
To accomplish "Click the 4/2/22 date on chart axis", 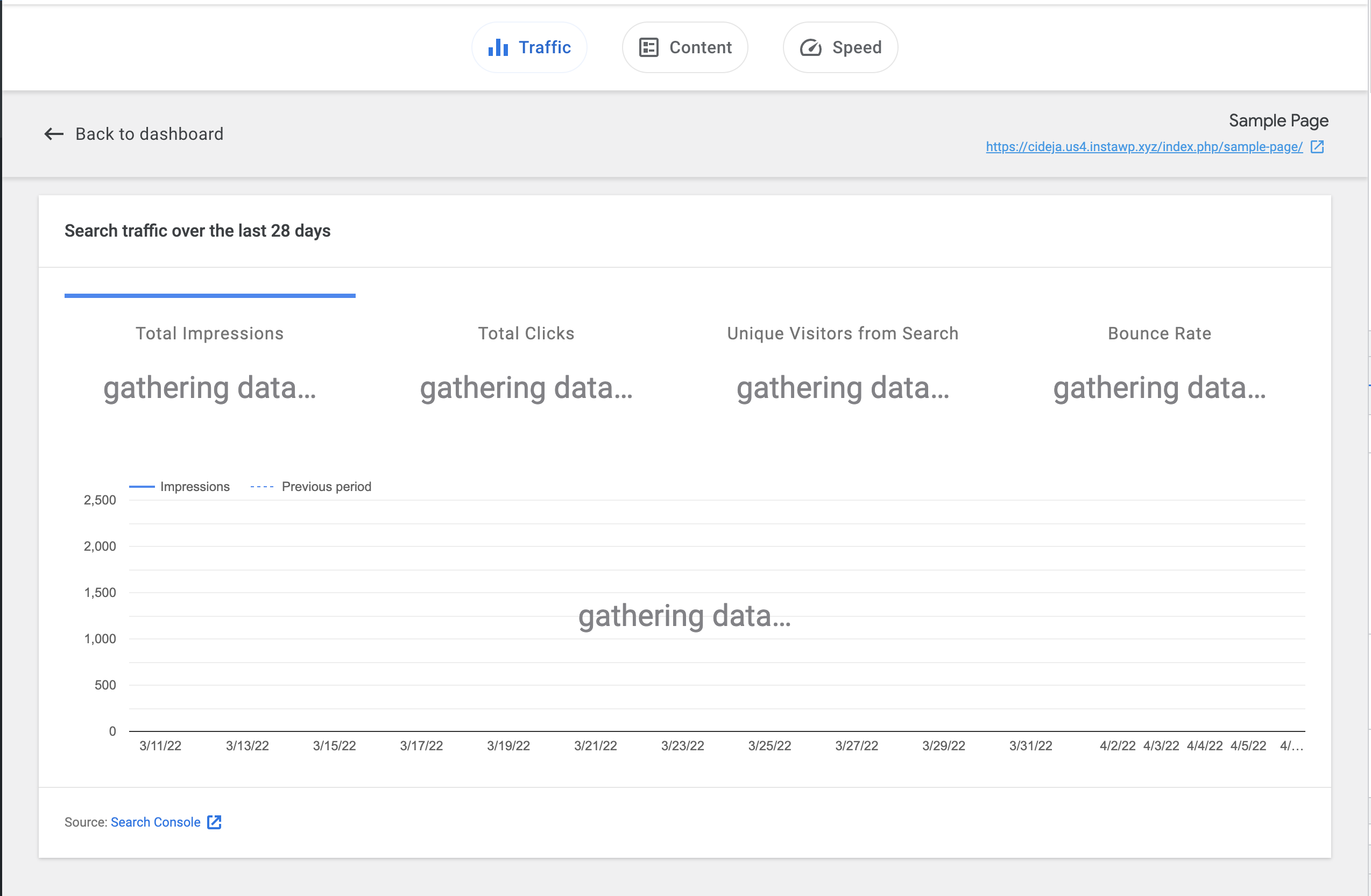I will [x=1117, y=746].
